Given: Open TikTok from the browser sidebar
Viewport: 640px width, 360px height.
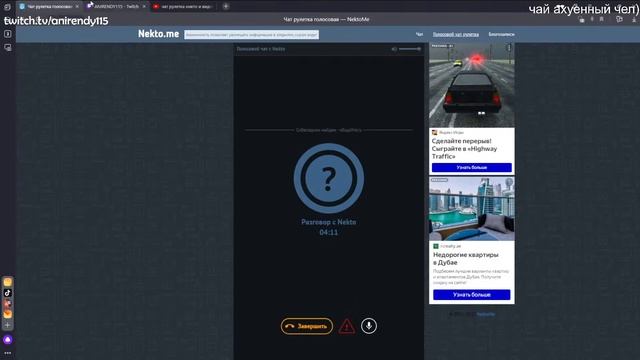Looking at the screenshot, I should [7, 293].
